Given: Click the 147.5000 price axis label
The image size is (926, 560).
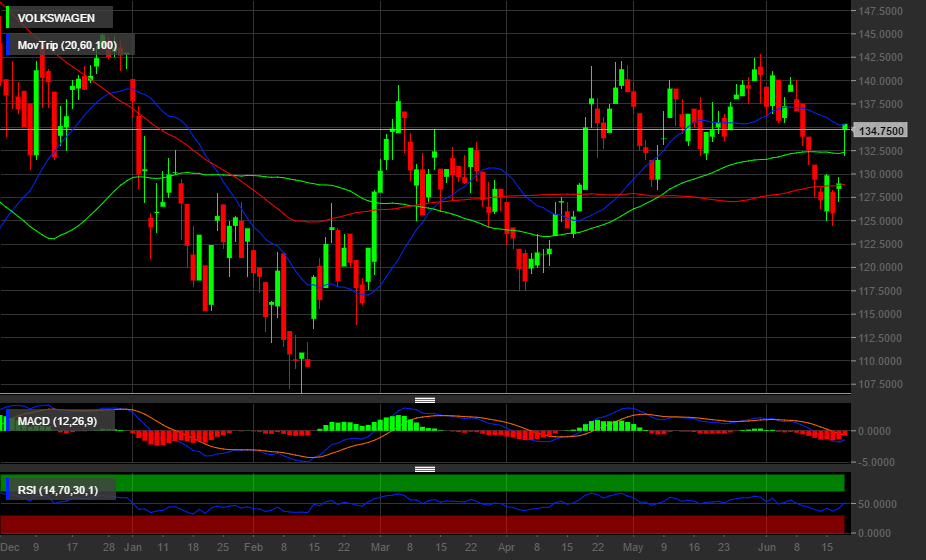Looking at the screenshot, I should (881, 11).
